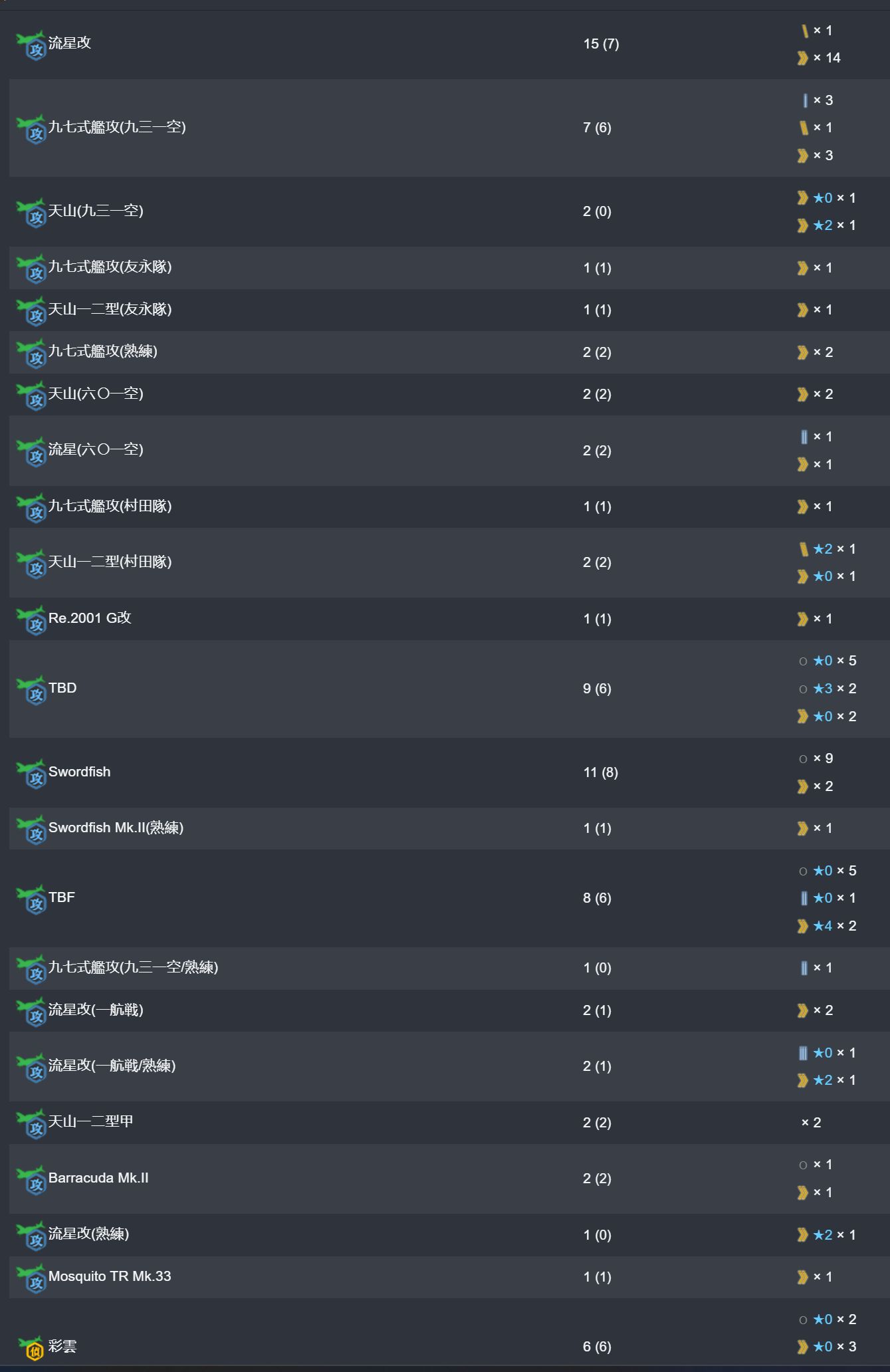Click the blue bar proficiency icon for 九七式艦攻(九三一空/熟練)
Image resolution: width=890 pixels, height=1372 pixels.
point(804,968)
